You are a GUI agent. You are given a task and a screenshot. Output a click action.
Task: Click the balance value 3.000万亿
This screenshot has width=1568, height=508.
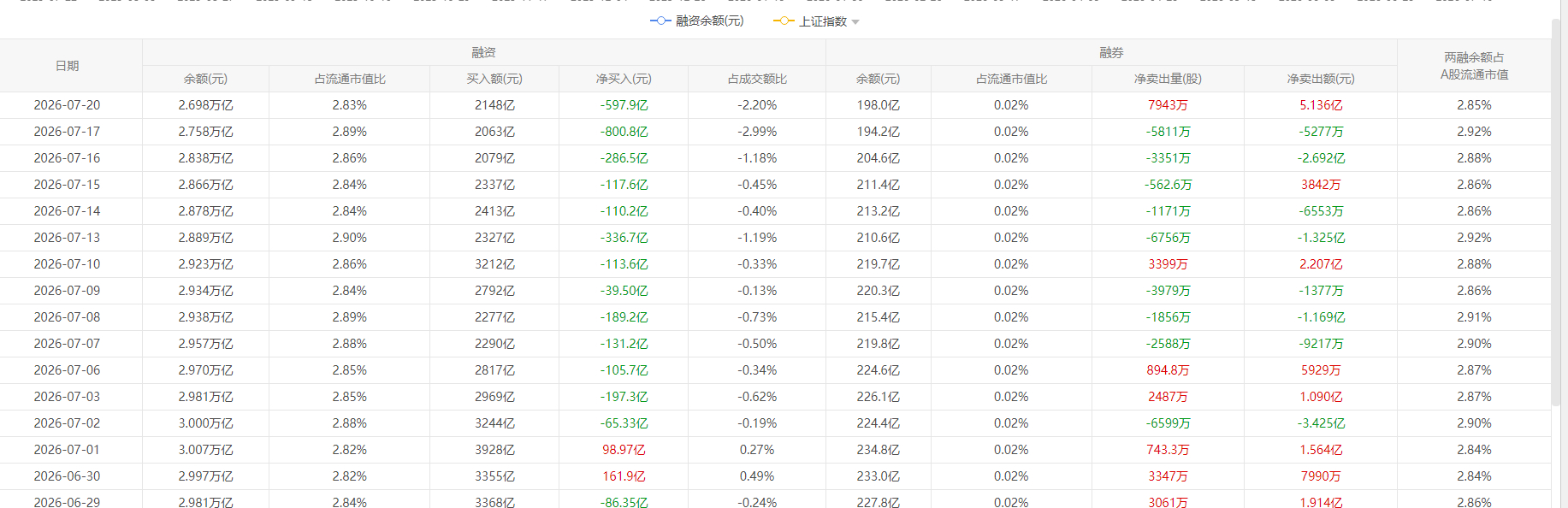point(205,423)
